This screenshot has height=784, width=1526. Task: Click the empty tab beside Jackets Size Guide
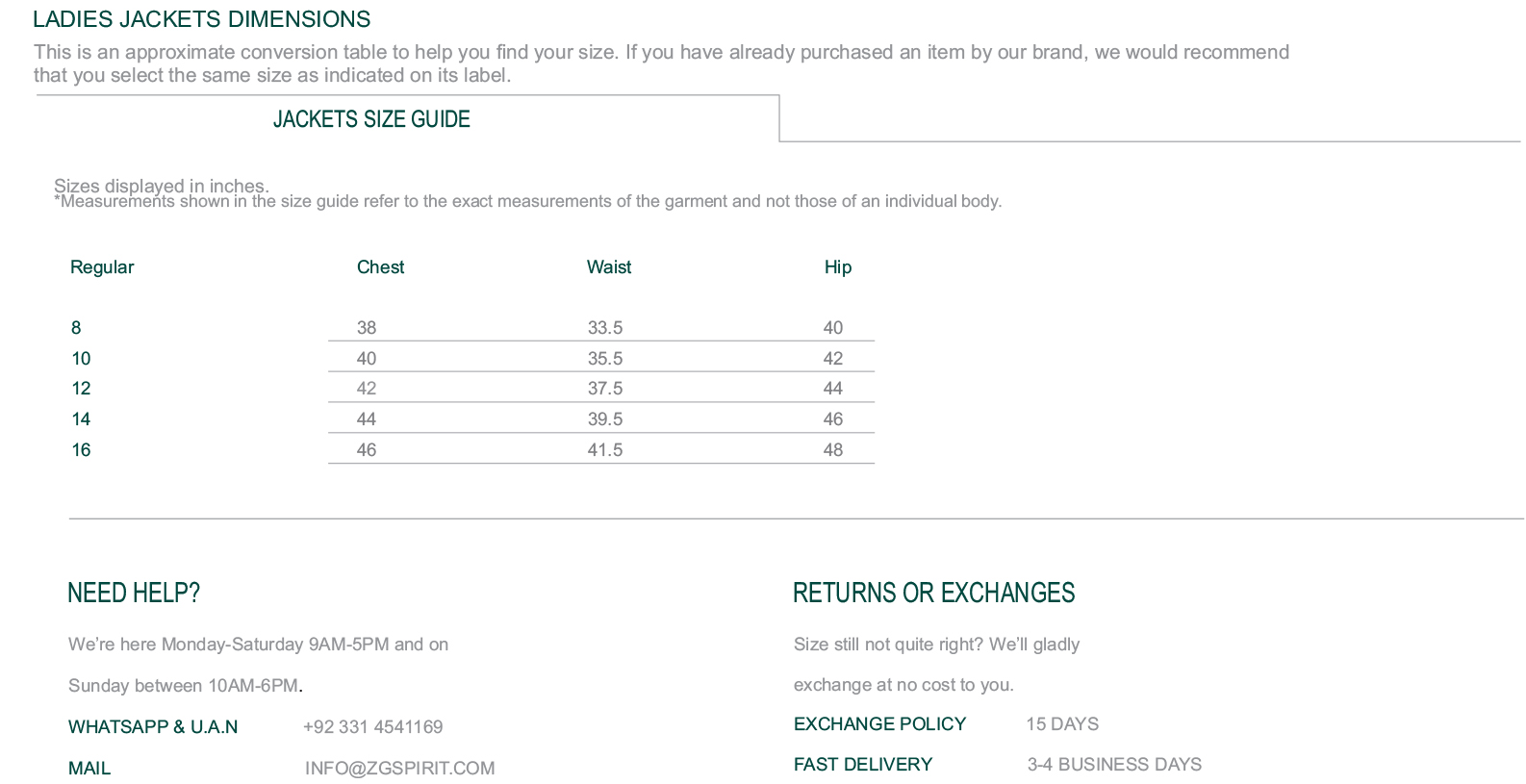tap(1150, 118)
